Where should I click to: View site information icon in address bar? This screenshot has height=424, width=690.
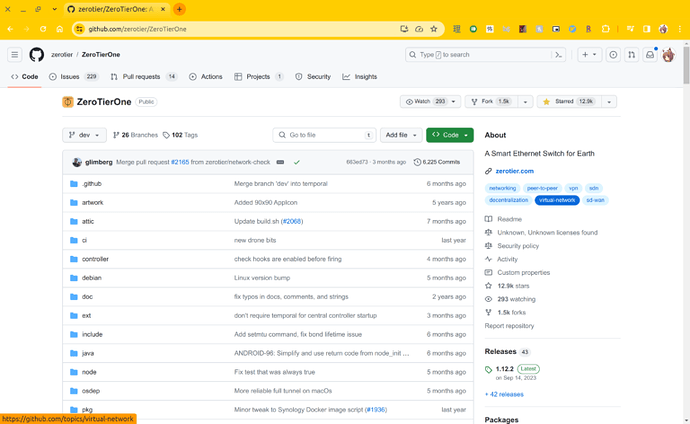[x=79, y=29]
